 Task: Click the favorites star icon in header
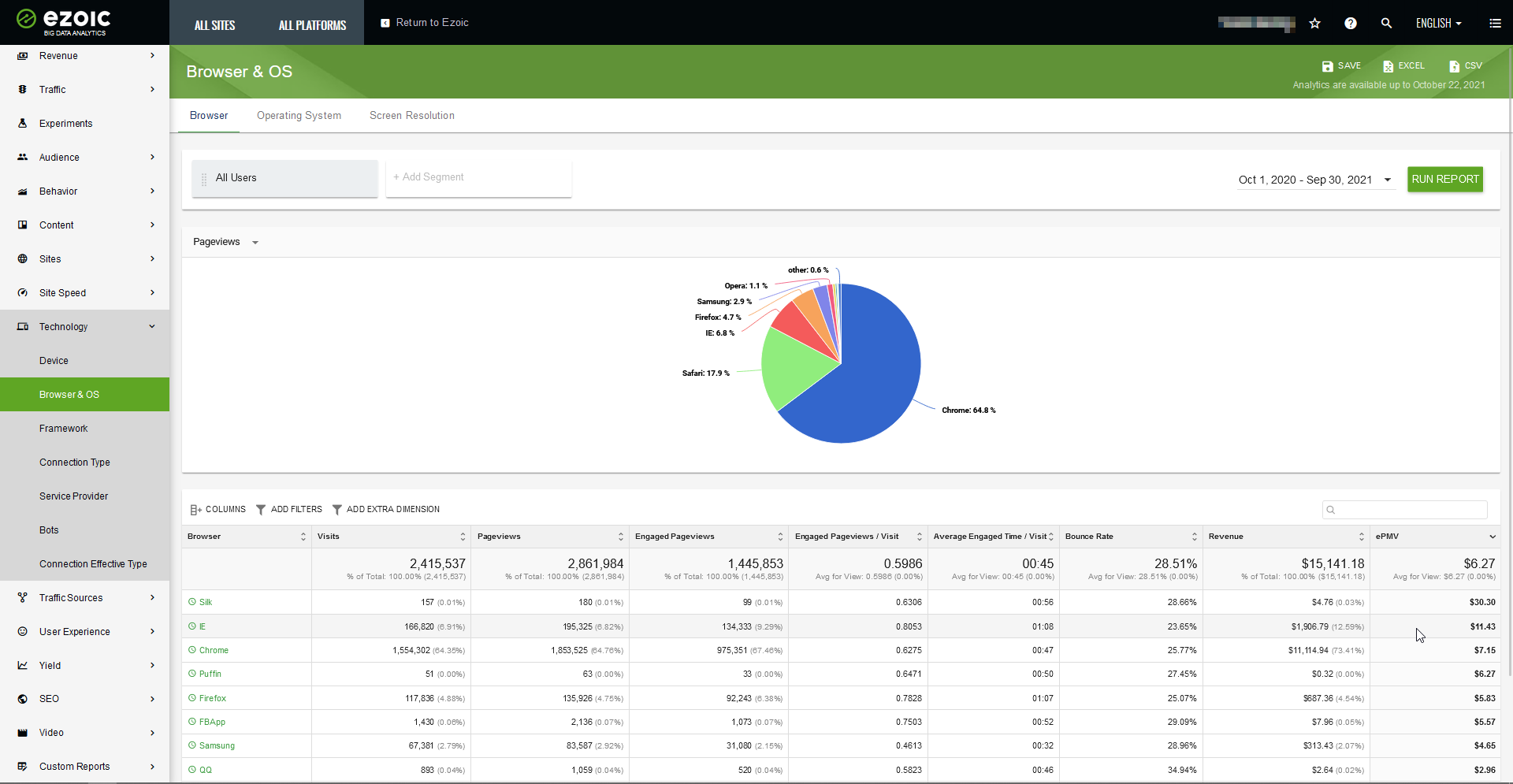[1314, 24]
